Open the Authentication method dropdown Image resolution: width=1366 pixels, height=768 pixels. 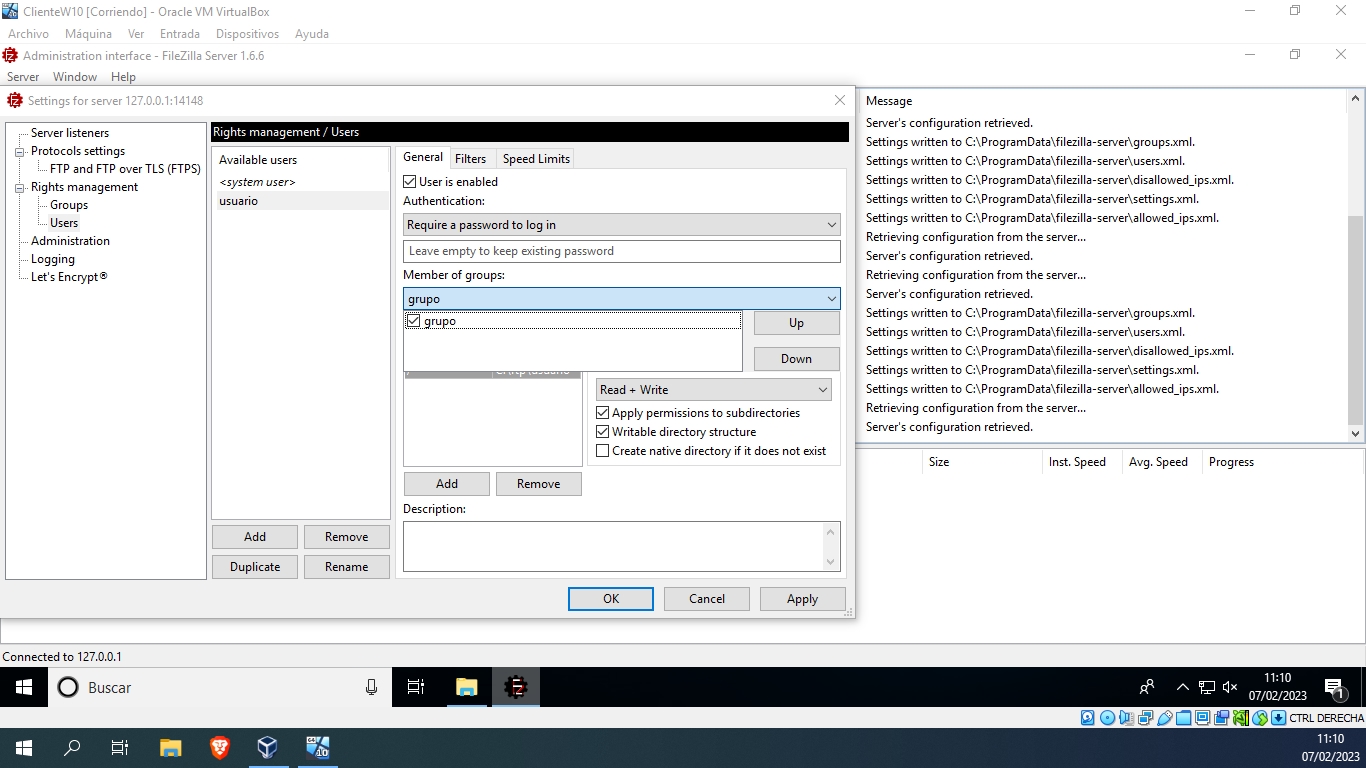click(x=621, y=225)
